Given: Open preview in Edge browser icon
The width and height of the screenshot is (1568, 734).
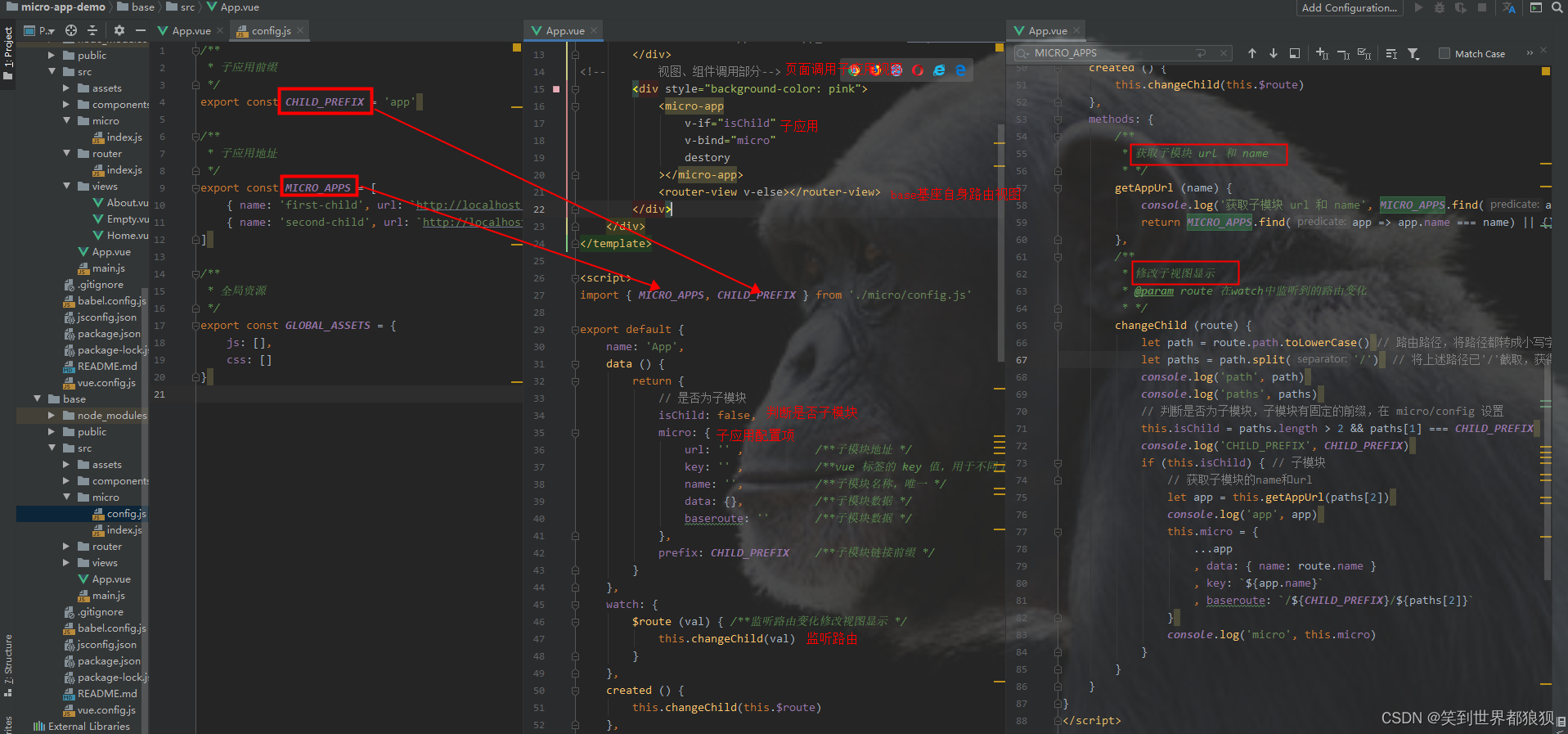Looking at the screenshot, I should (960, 70).
